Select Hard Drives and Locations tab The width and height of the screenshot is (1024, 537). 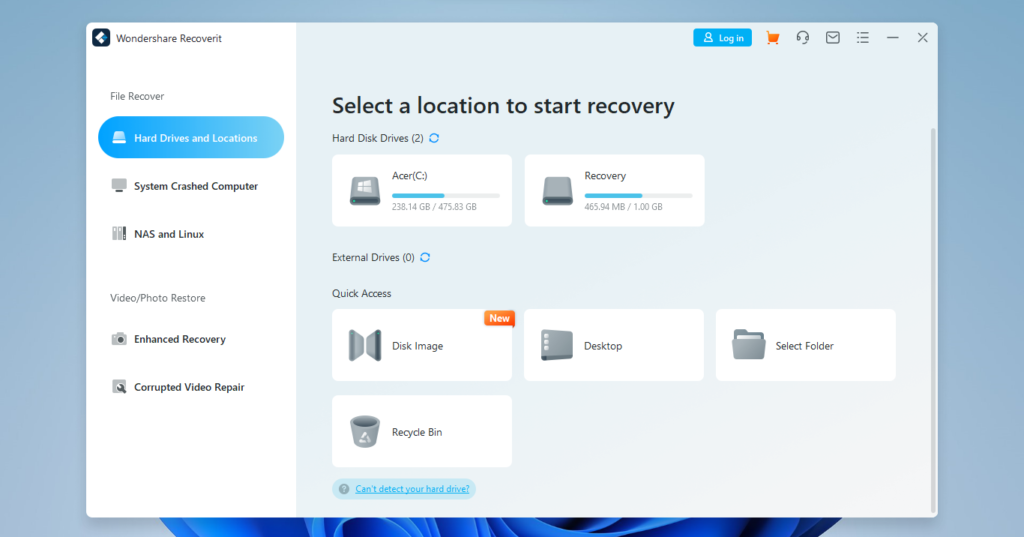coord(191,137)
